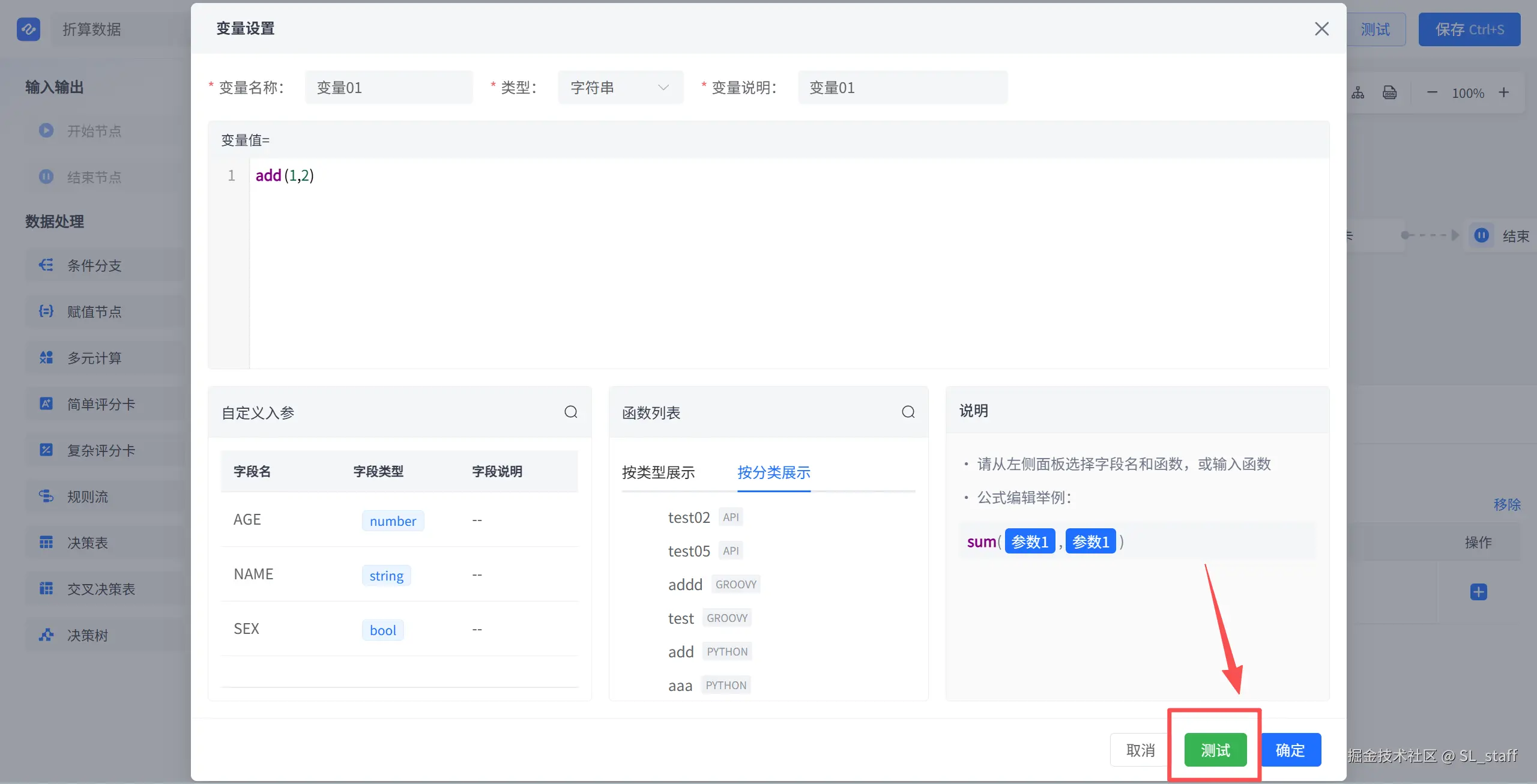
Task: Click the 数据处理 section heading
Action: 54,222
